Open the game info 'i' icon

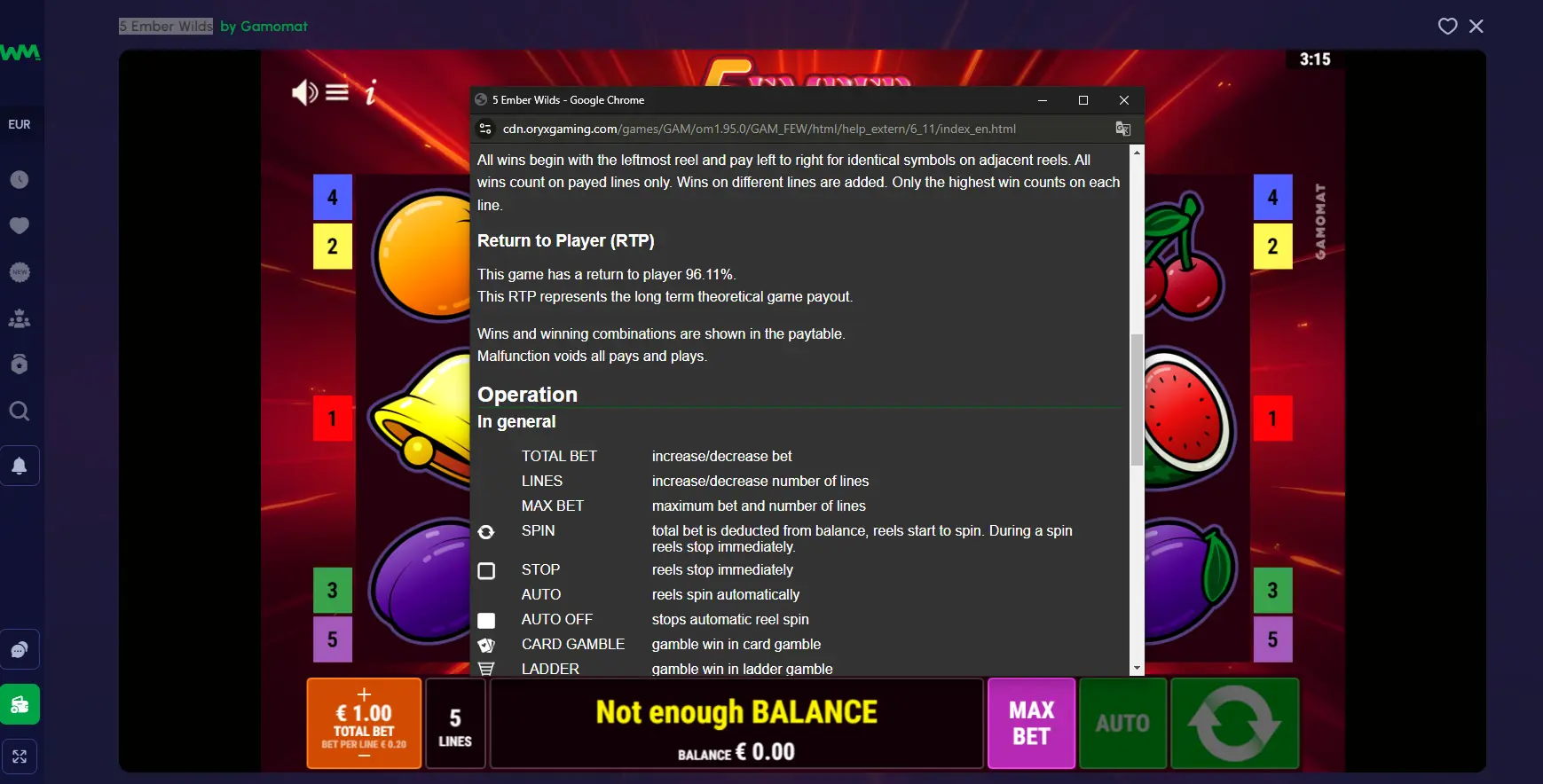coord(371,91)
